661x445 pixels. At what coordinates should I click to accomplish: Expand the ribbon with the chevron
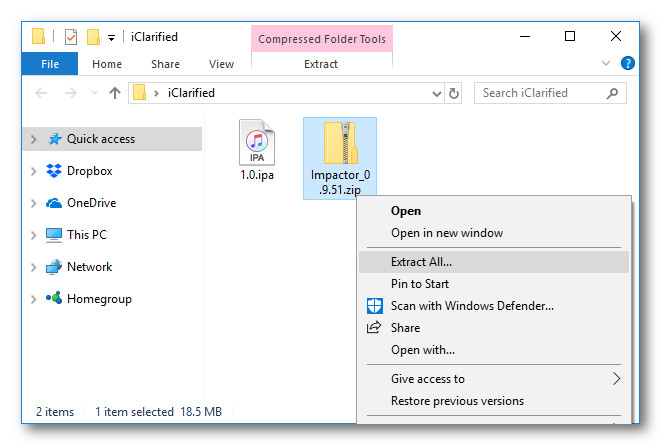[606, 63]
